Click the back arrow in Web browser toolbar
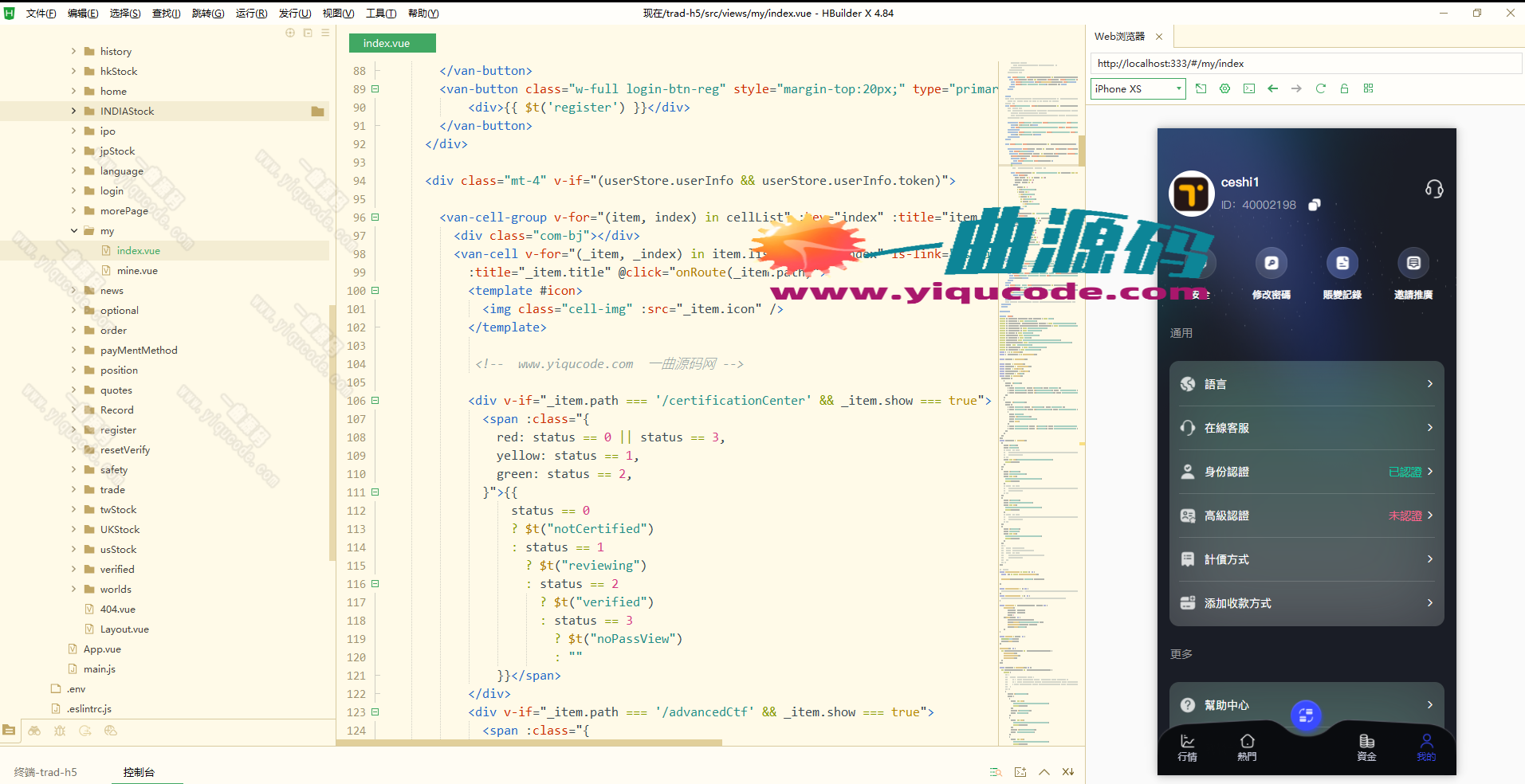The width and height of the screenshot is (1525, 784). coord(1272,88)
